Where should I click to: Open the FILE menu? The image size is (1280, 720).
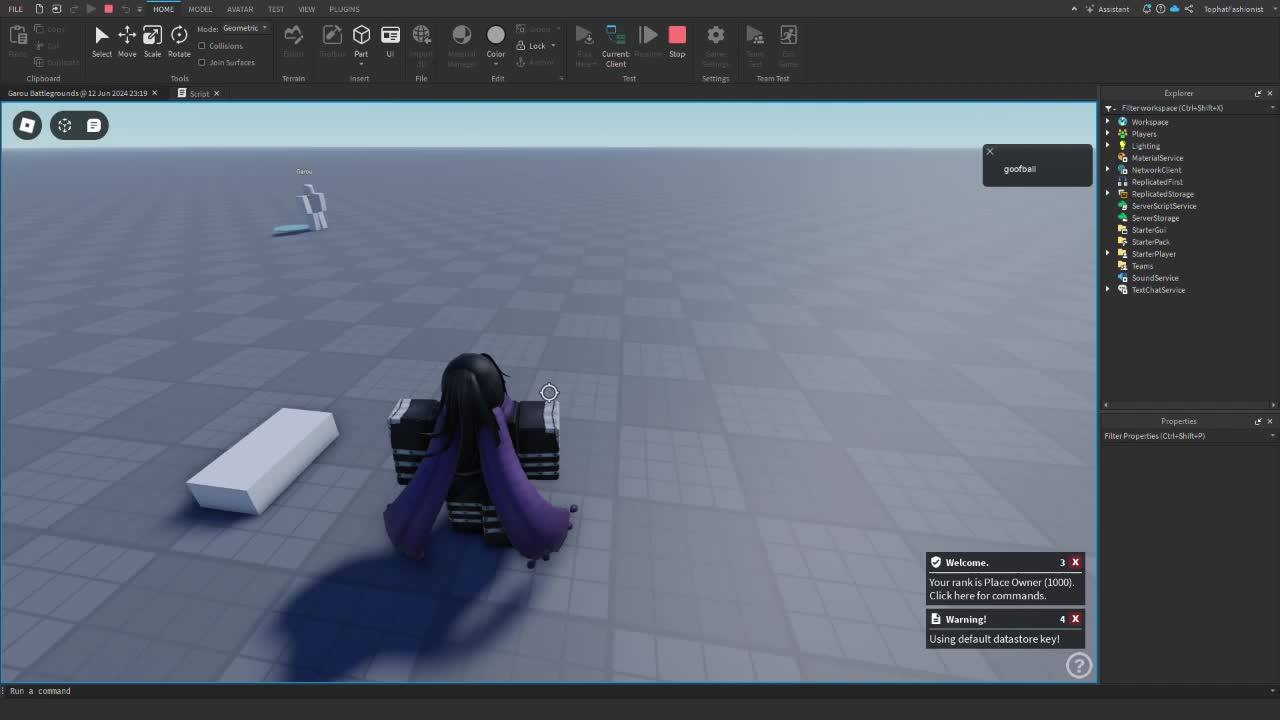(x=15, y=9)
